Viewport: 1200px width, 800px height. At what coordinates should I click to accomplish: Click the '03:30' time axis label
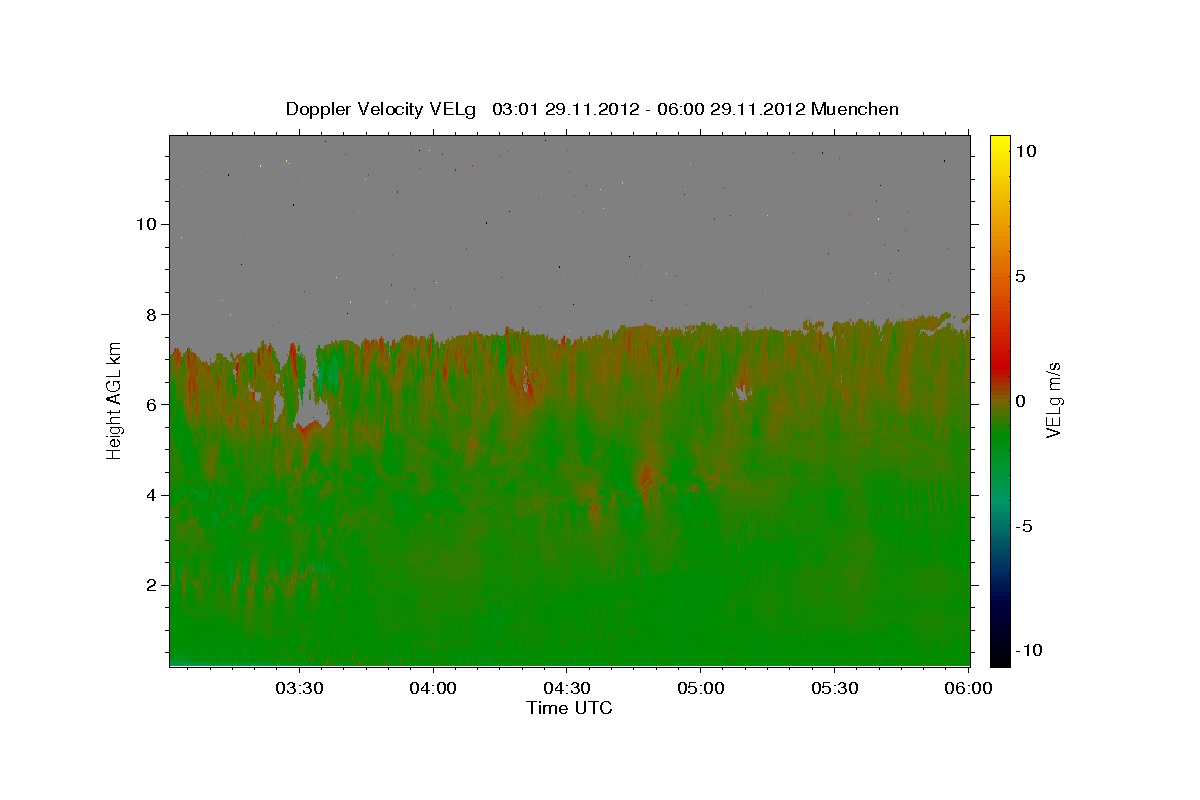click(300, 689)
